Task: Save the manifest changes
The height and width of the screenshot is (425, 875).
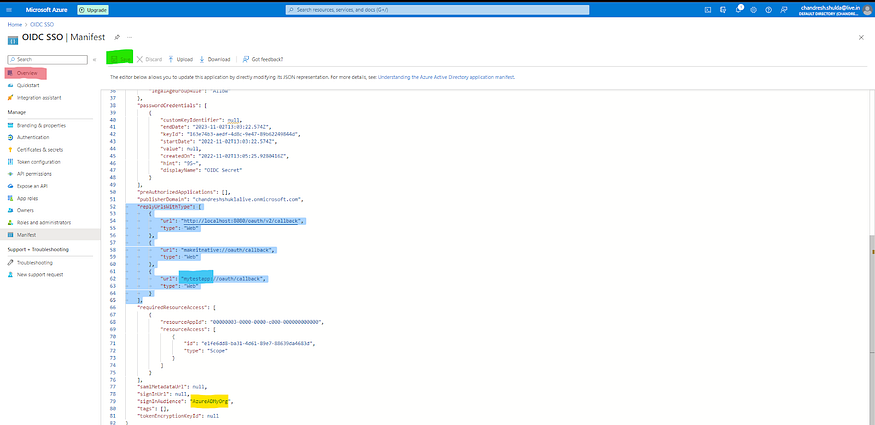Action: point(121,59)
